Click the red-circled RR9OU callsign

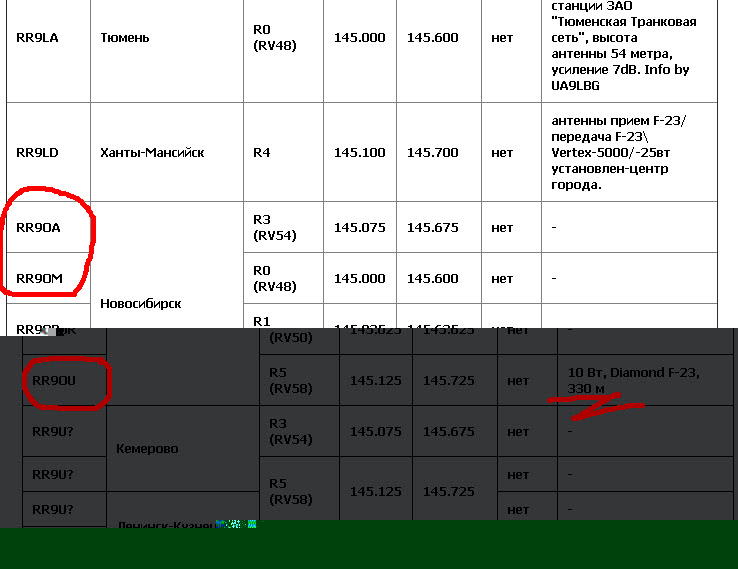pos(54,381)
